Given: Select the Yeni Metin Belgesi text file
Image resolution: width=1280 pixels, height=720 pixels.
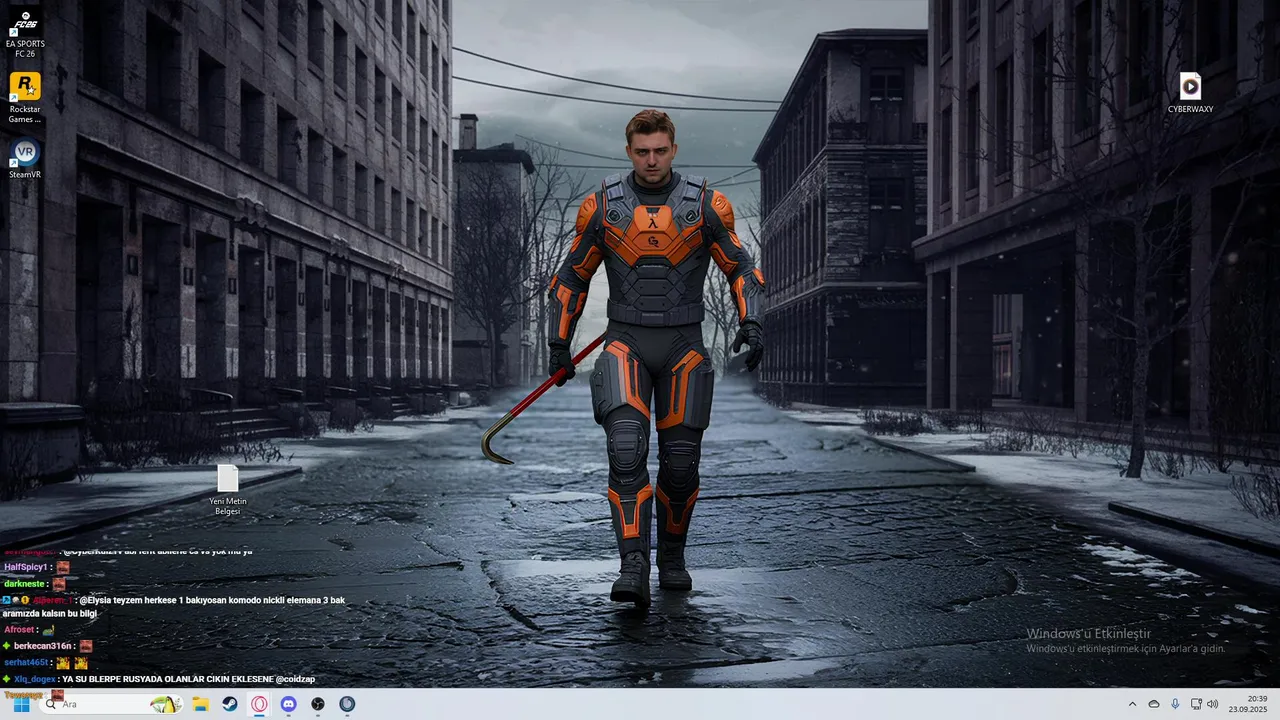Looking at the screenshot, I should [228, 490].
